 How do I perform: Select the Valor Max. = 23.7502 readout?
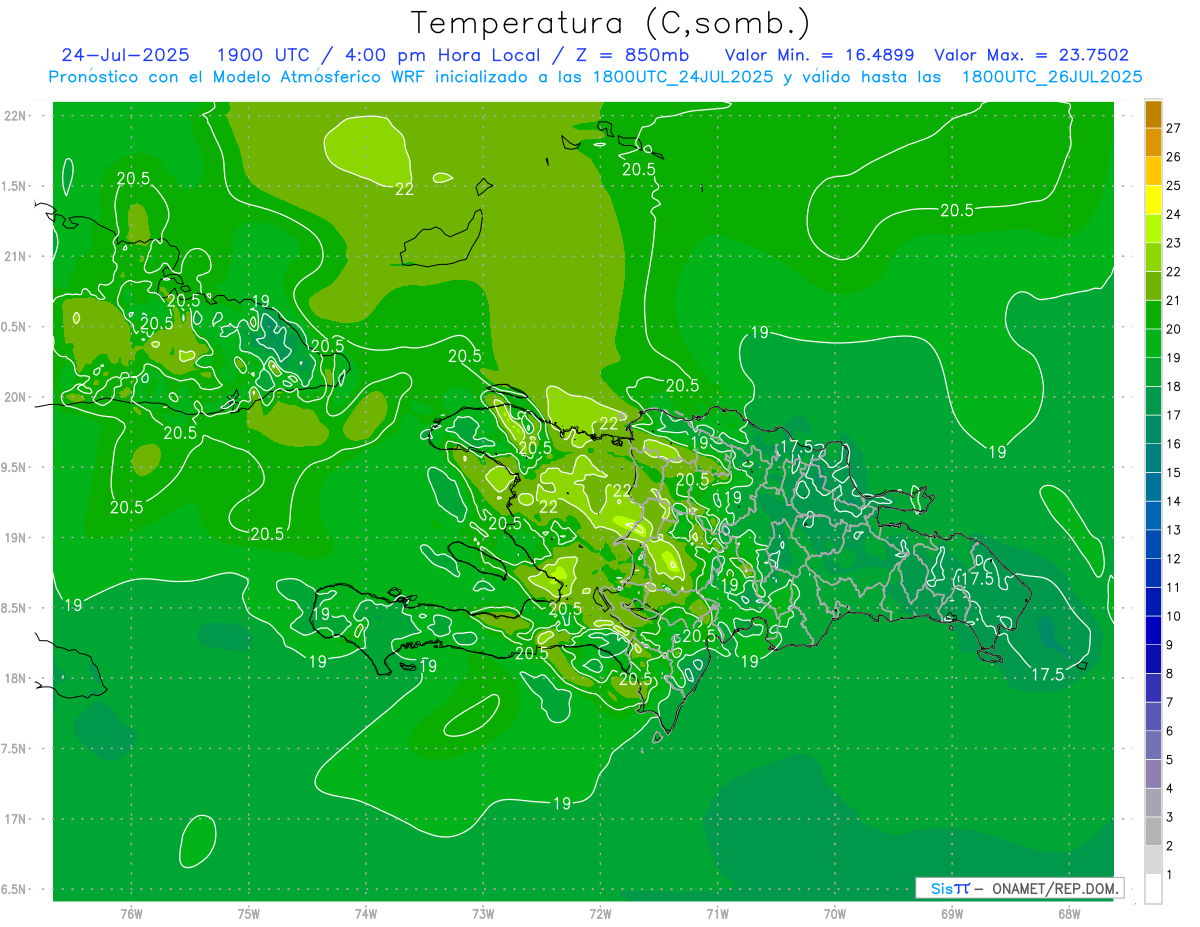click(x=1031, y=55)
